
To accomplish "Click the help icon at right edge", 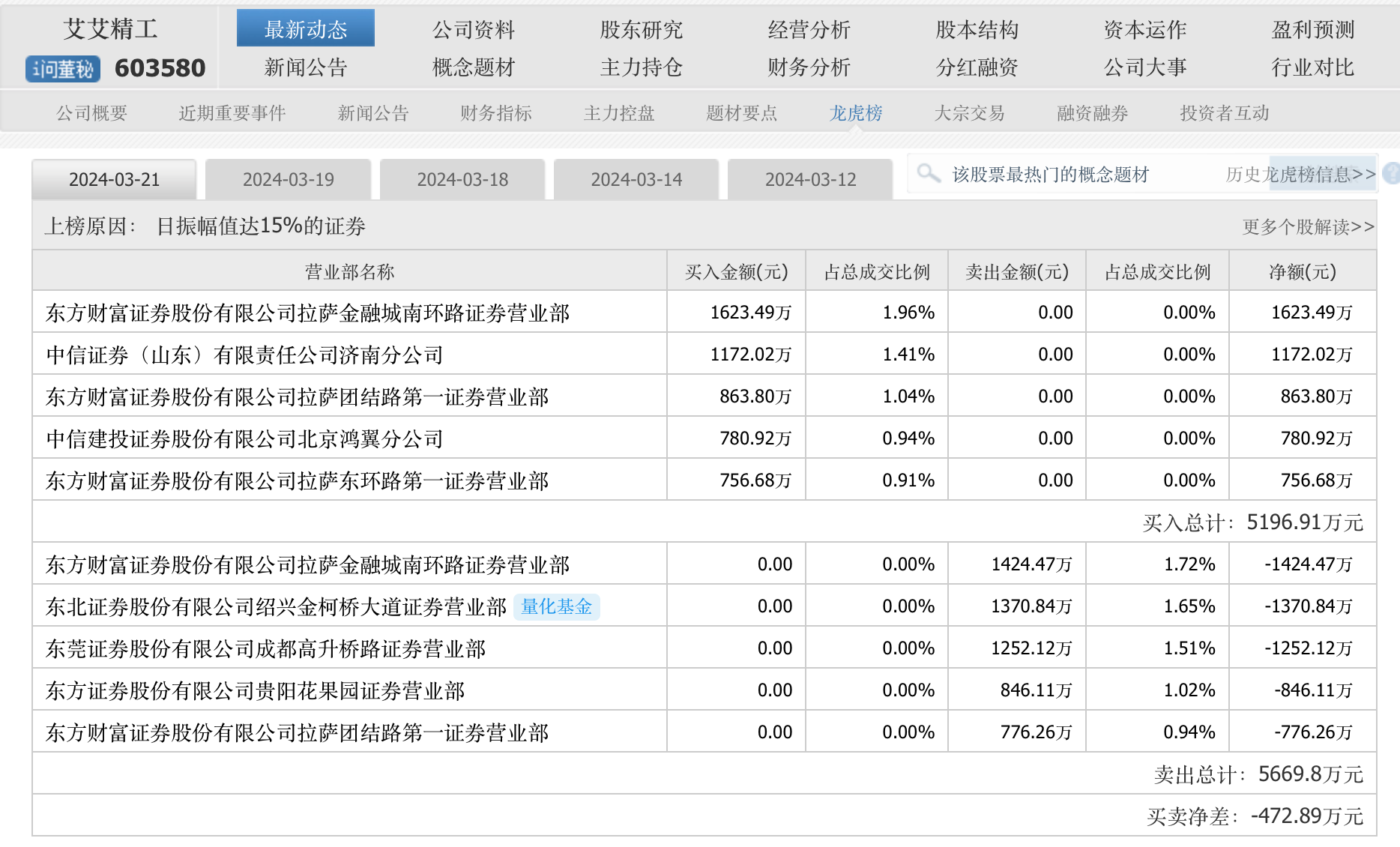I will [1392, 174].
